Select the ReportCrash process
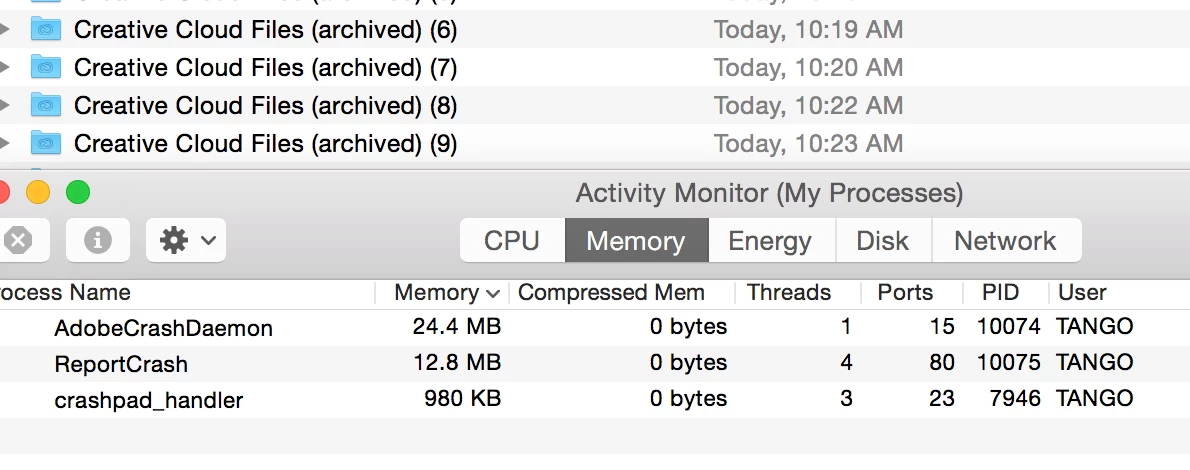Viewport: 1190px width, 470px height. coord(121,363)
